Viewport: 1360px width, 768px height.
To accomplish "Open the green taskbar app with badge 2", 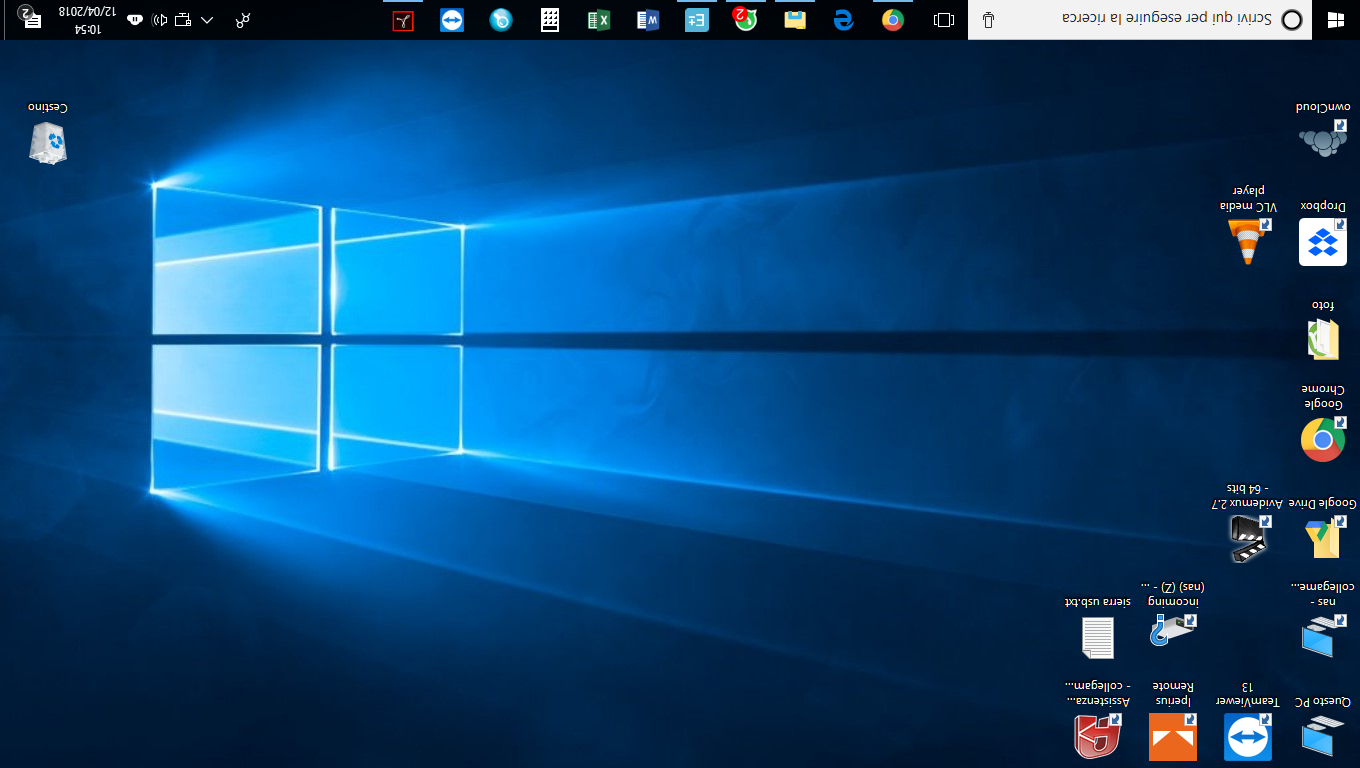I will [x=745, y=20].
